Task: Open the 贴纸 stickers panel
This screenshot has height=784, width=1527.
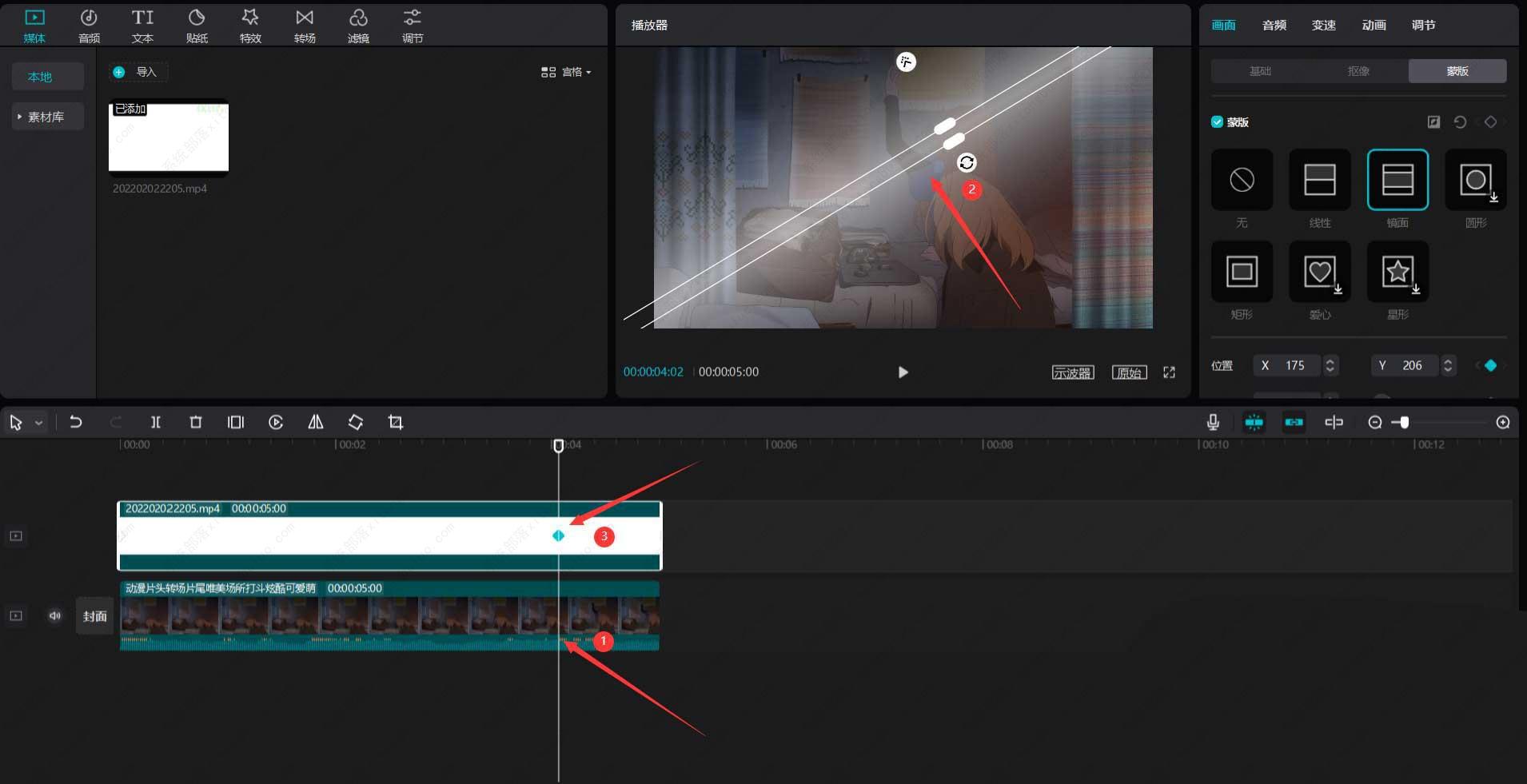Action: (x=197, y=26)
